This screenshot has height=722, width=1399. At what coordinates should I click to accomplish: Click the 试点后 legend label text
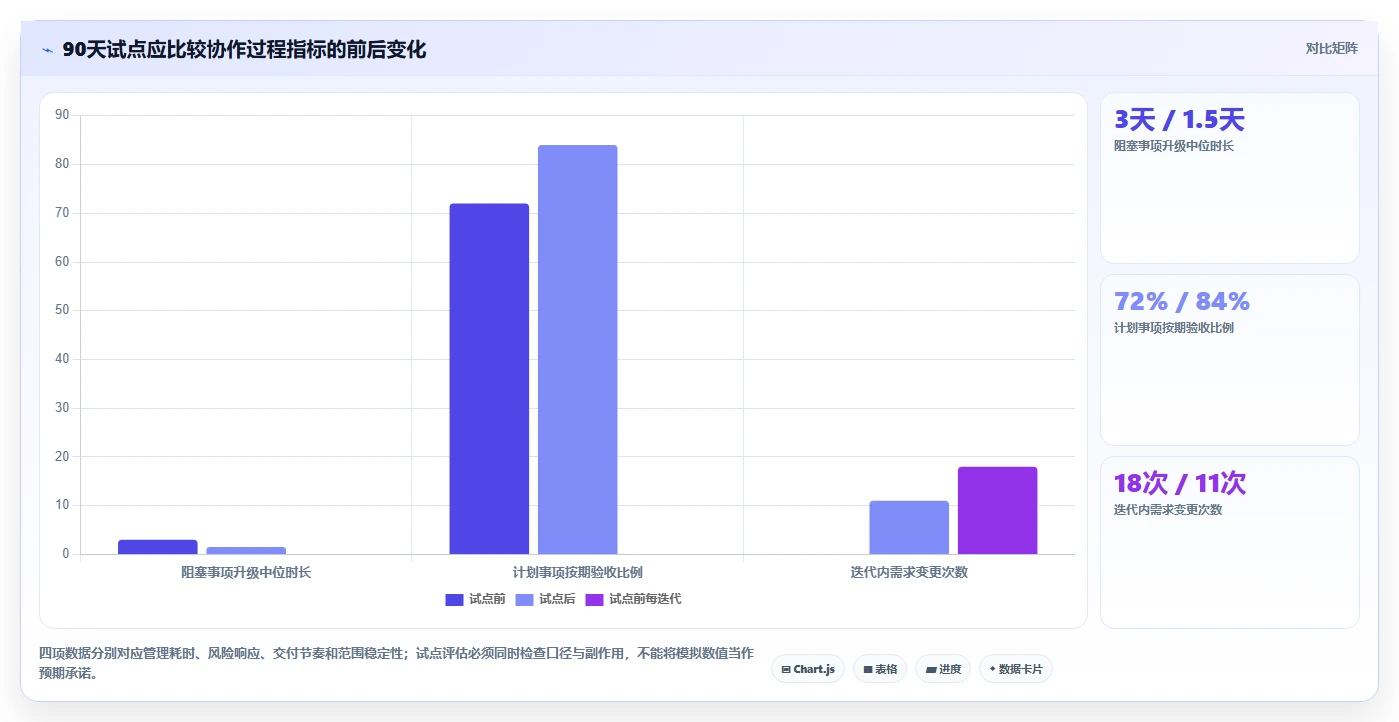tap(557, 599)
